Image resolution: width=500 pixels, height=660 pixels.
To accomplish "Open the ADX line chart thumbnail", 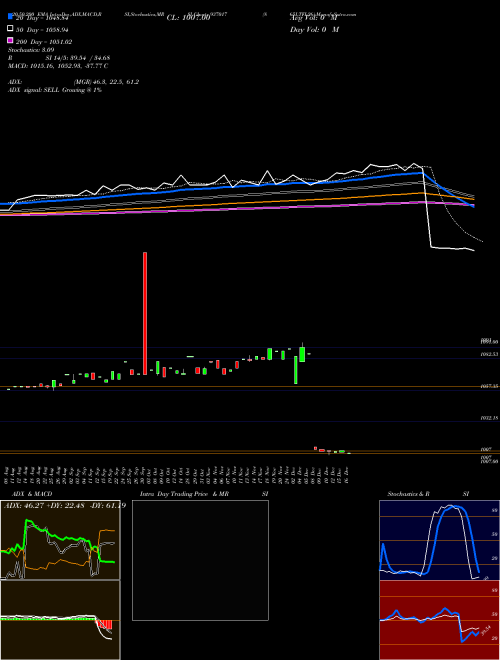I will pyautogui.click(x=60, y=540).
